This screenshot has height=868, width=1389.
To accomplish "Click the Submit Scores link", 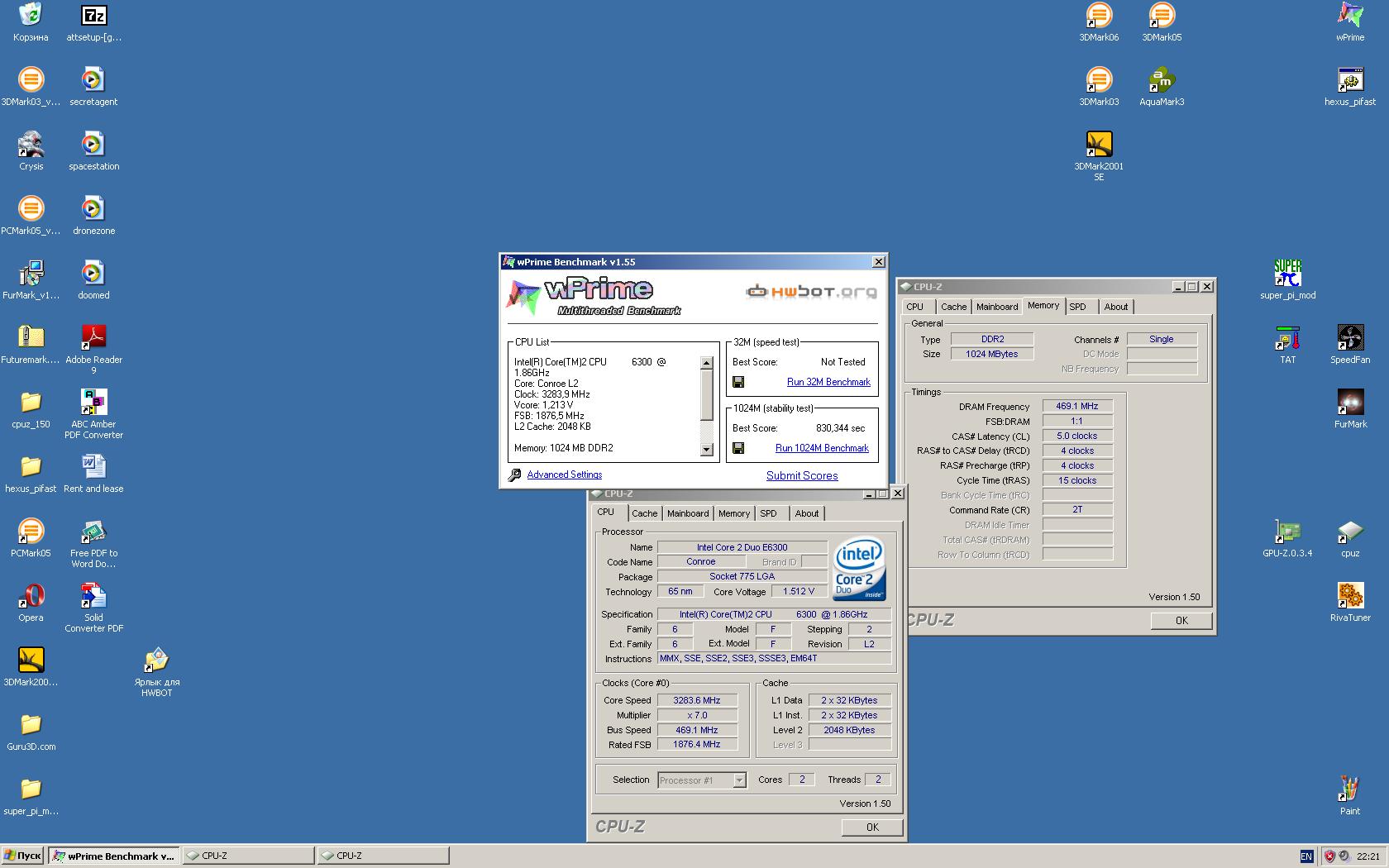I will pyautogui.click(x=802, y=475).
